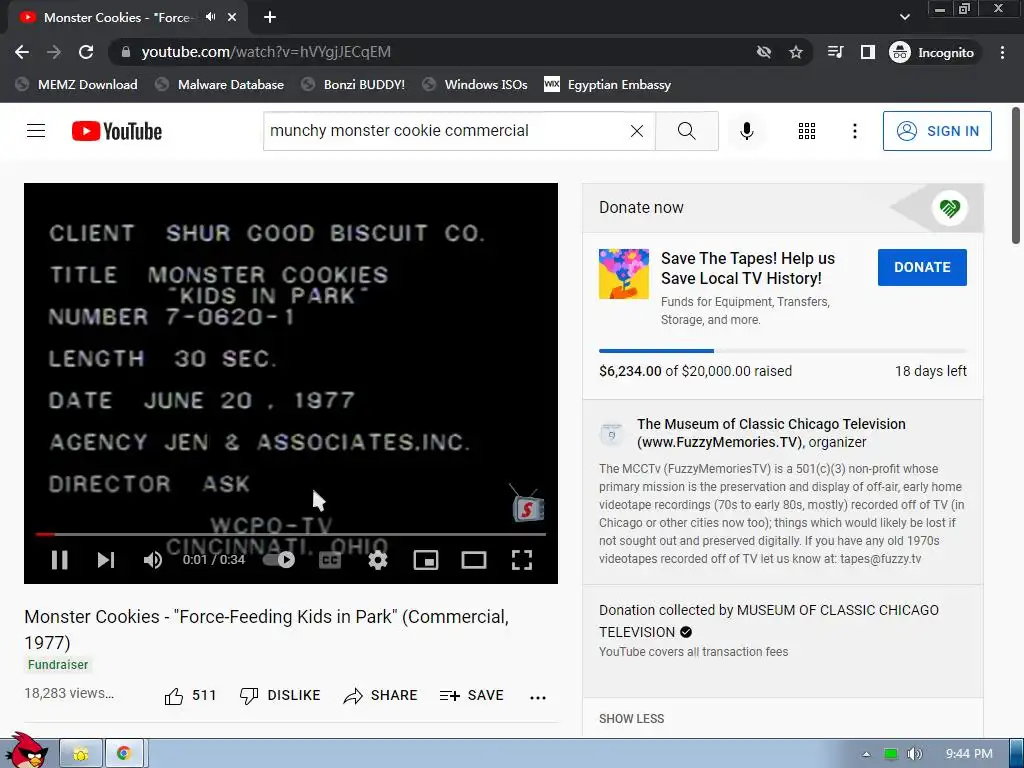Share the Monster Cookies video
The height and width of the screenshot is (768, 1024).
pos(380,696)
